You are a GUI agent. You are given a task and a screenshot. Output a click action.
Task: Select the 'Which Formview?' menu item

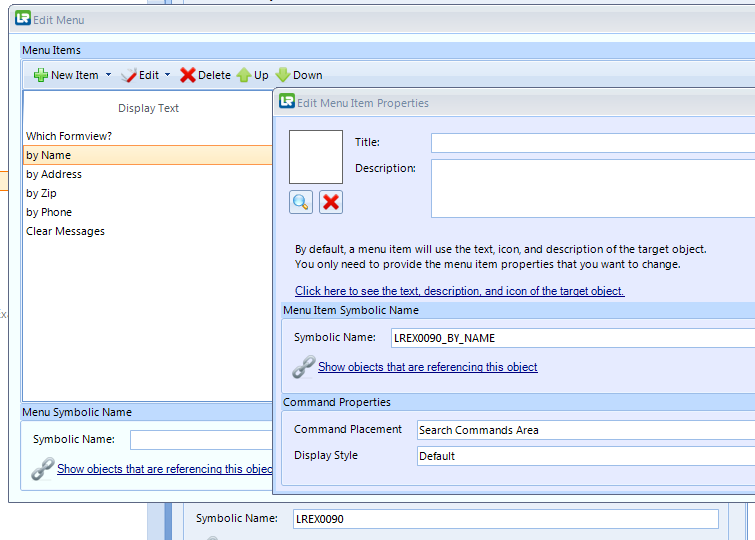coord(148,136)
